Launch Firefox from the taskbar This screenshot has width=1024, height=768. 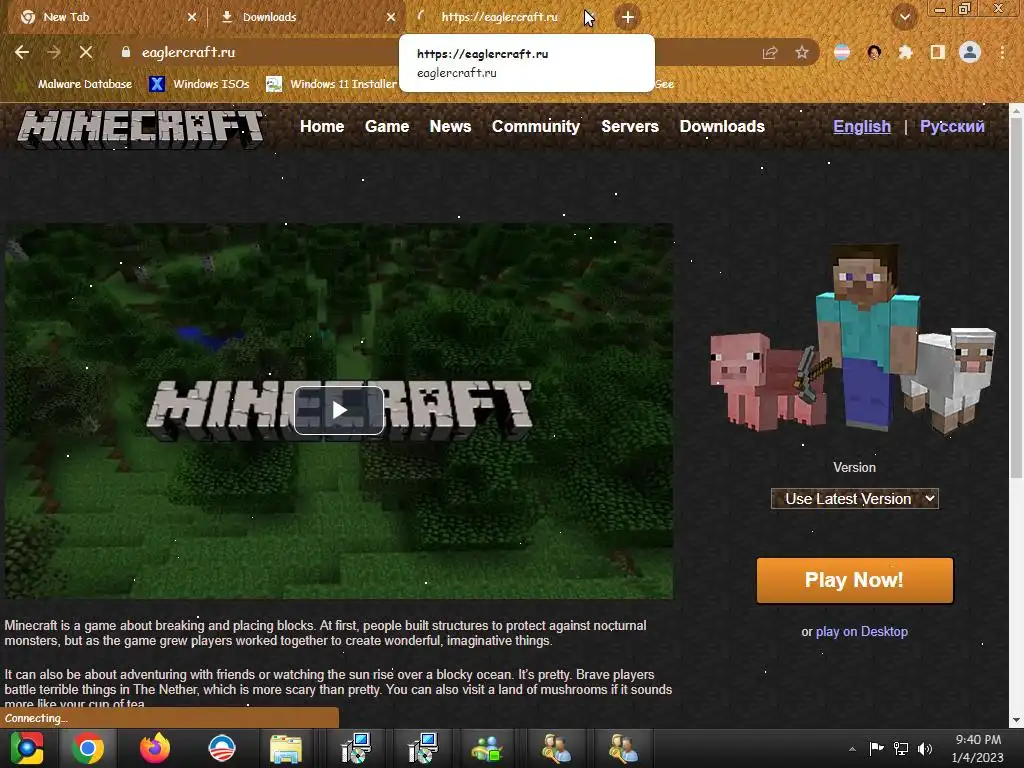coord(155,748)
